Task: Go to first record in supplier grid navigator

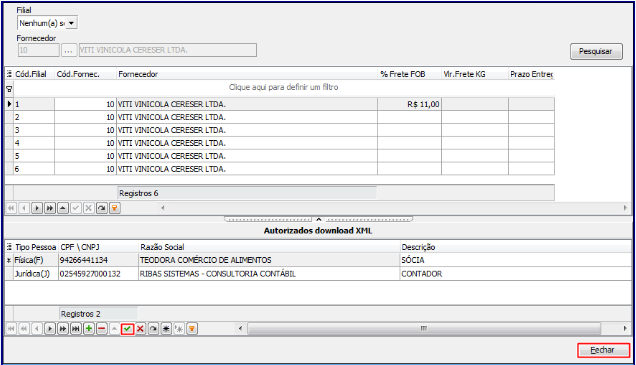Action: click(x=11, y=208)
